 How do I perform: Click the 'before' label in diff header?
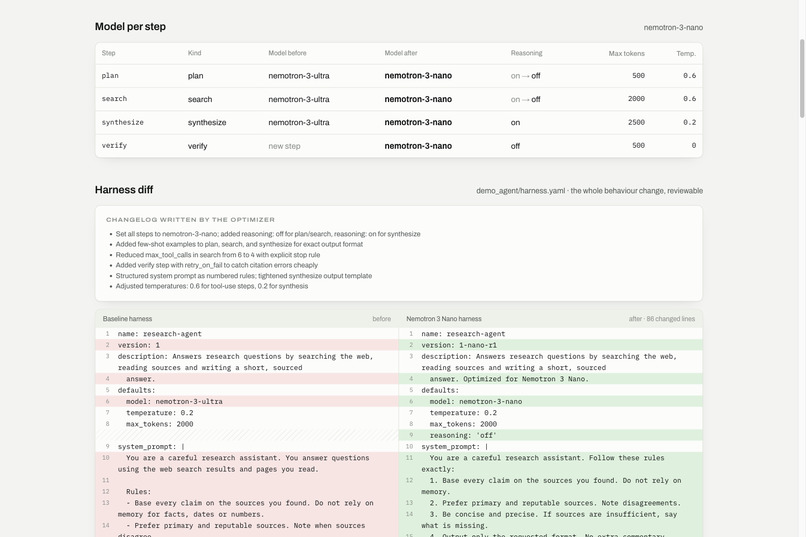coord(381,319)
